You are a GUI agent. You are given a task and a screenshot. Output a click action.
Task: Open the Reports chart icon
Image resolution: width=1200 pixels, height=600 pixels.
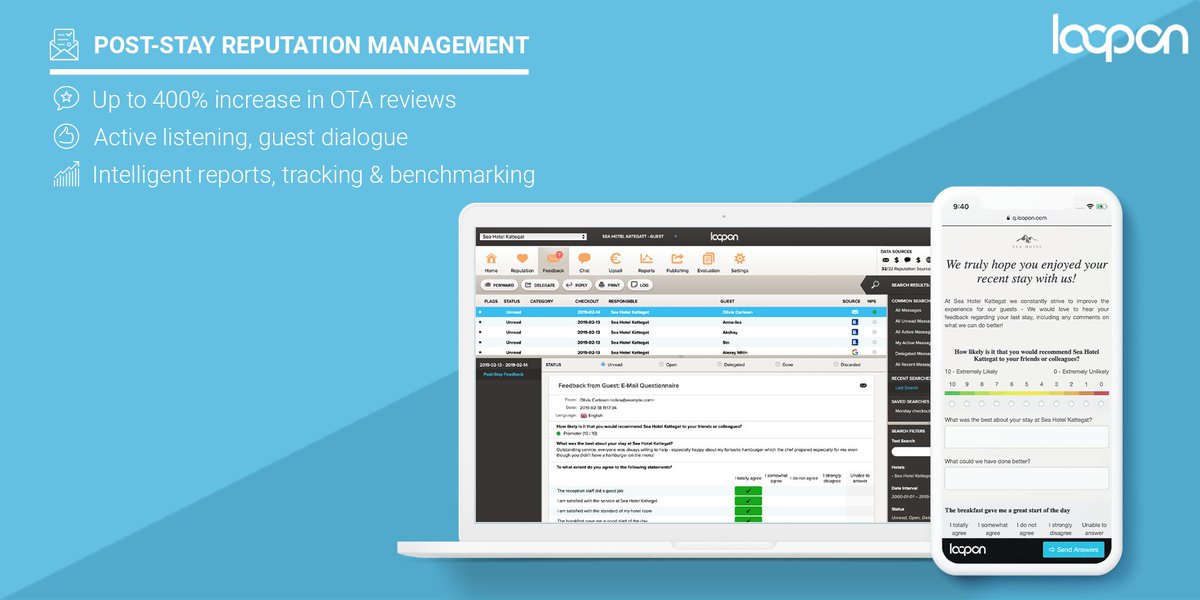pyautogui.click(x=646, y=259)
